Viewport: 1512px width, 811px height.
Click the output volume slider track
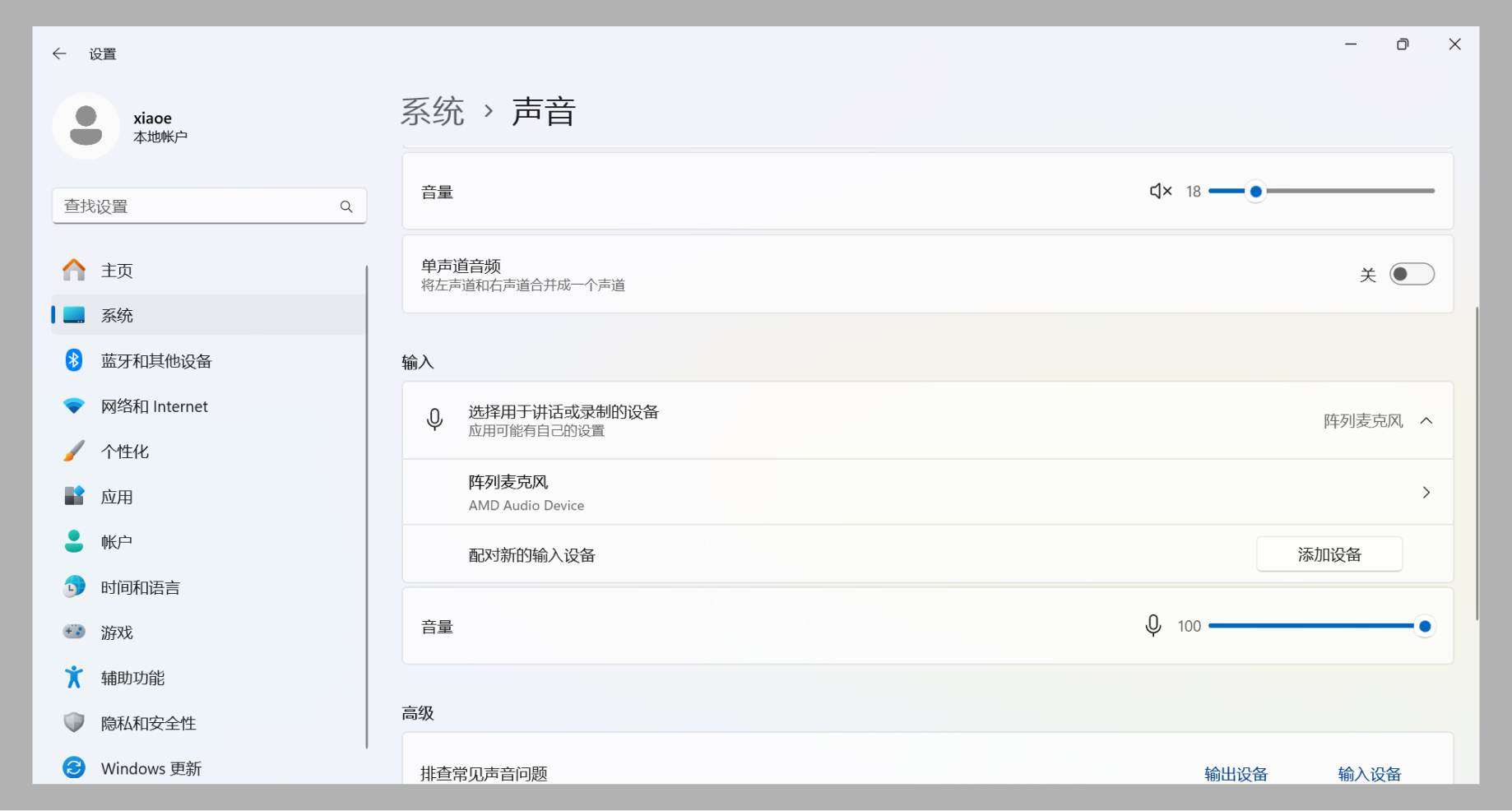coord(1321,191)
